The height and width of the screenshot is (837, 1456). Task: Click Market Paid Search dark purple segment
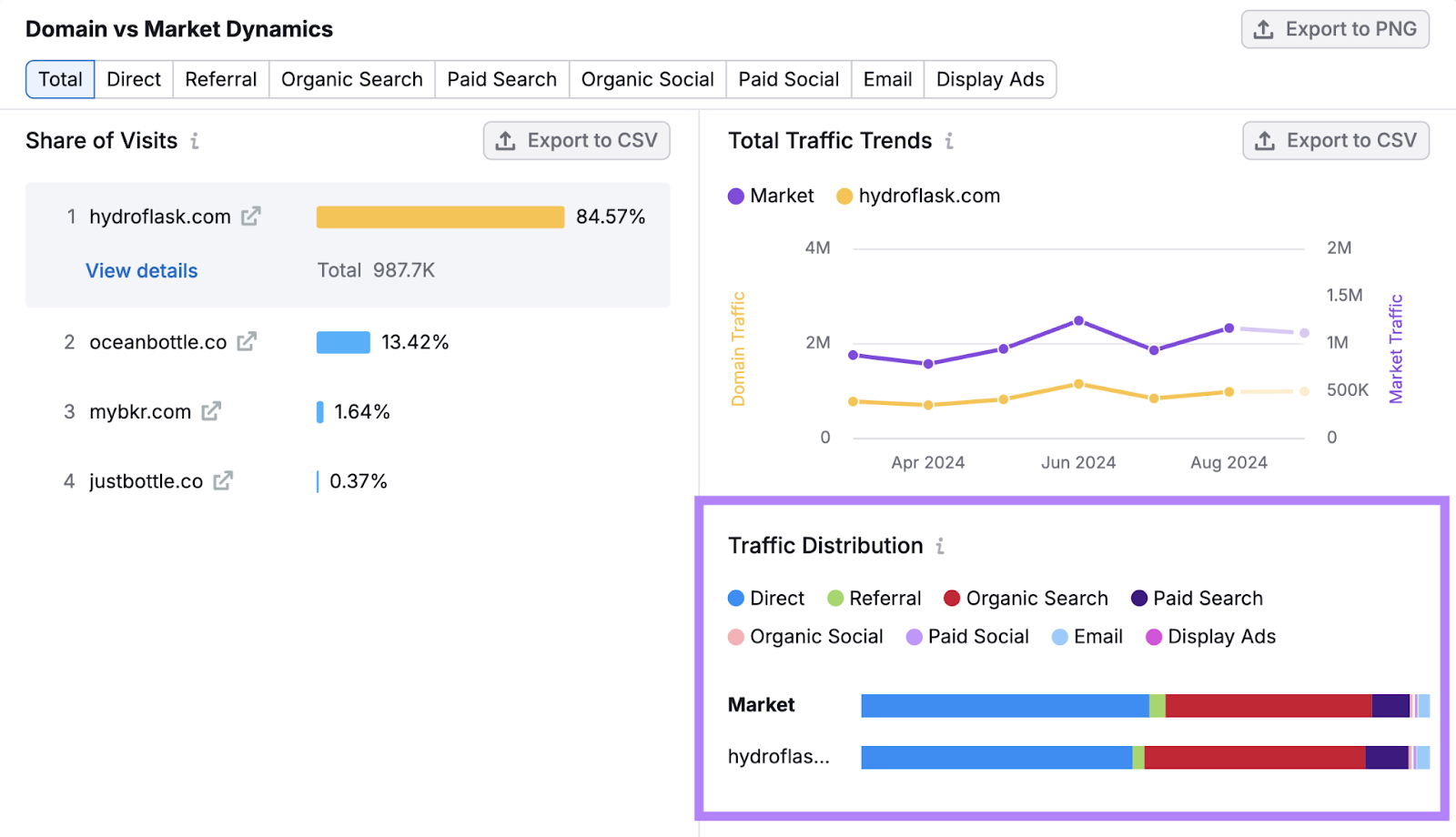(x=1390, y=705)
